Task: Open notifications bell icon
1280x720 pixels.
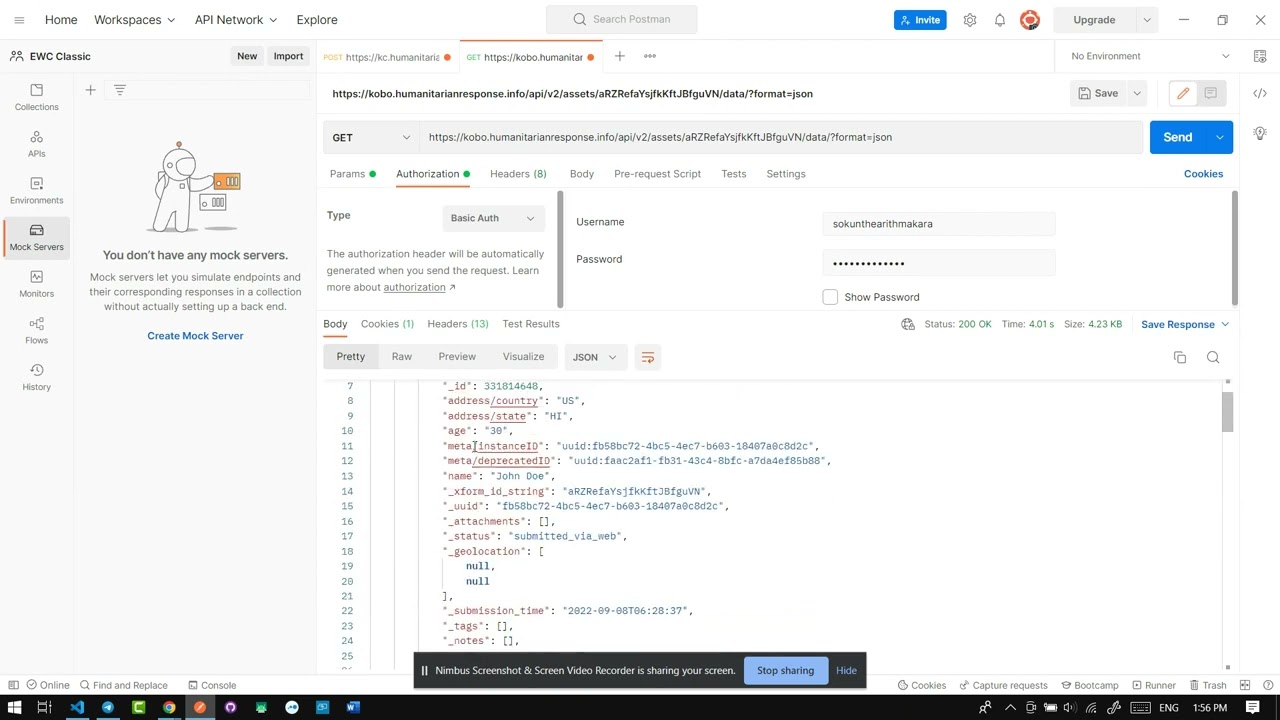Action: 999,20
